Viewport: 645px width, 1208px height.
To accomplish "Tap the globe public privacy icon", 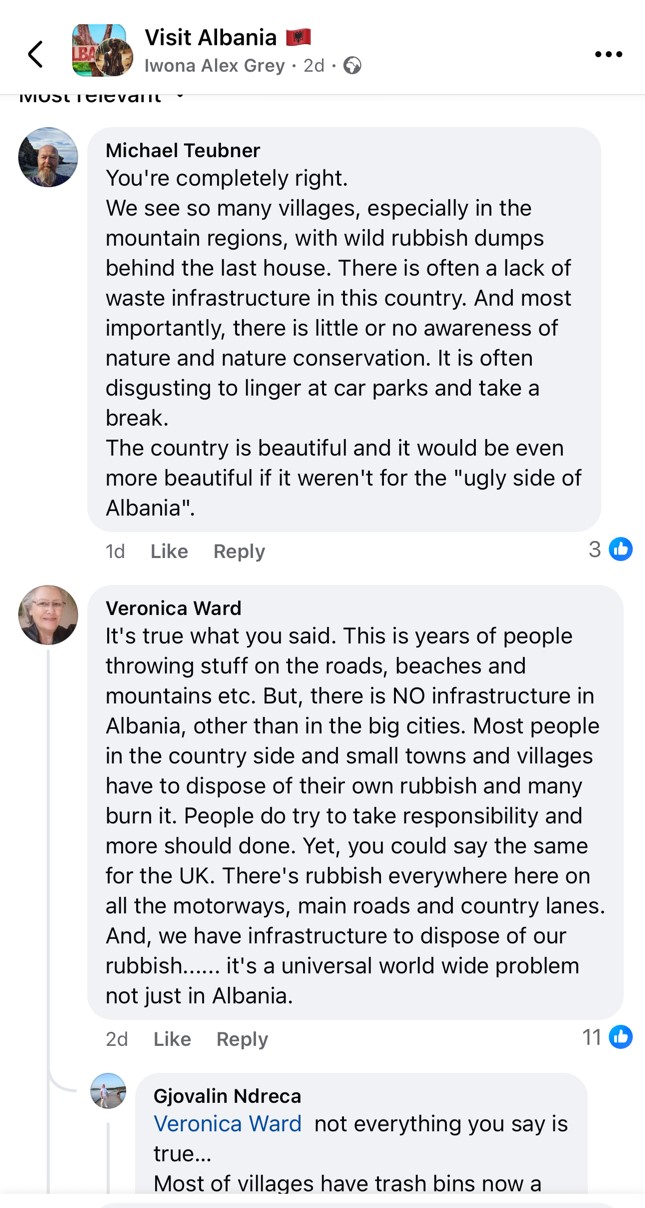I will (x=352, y=66).
